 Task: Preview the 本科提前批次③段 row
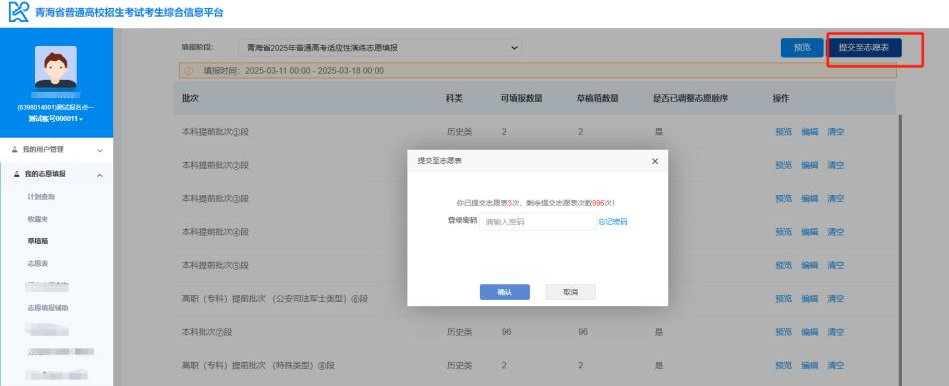pos(783,198)
